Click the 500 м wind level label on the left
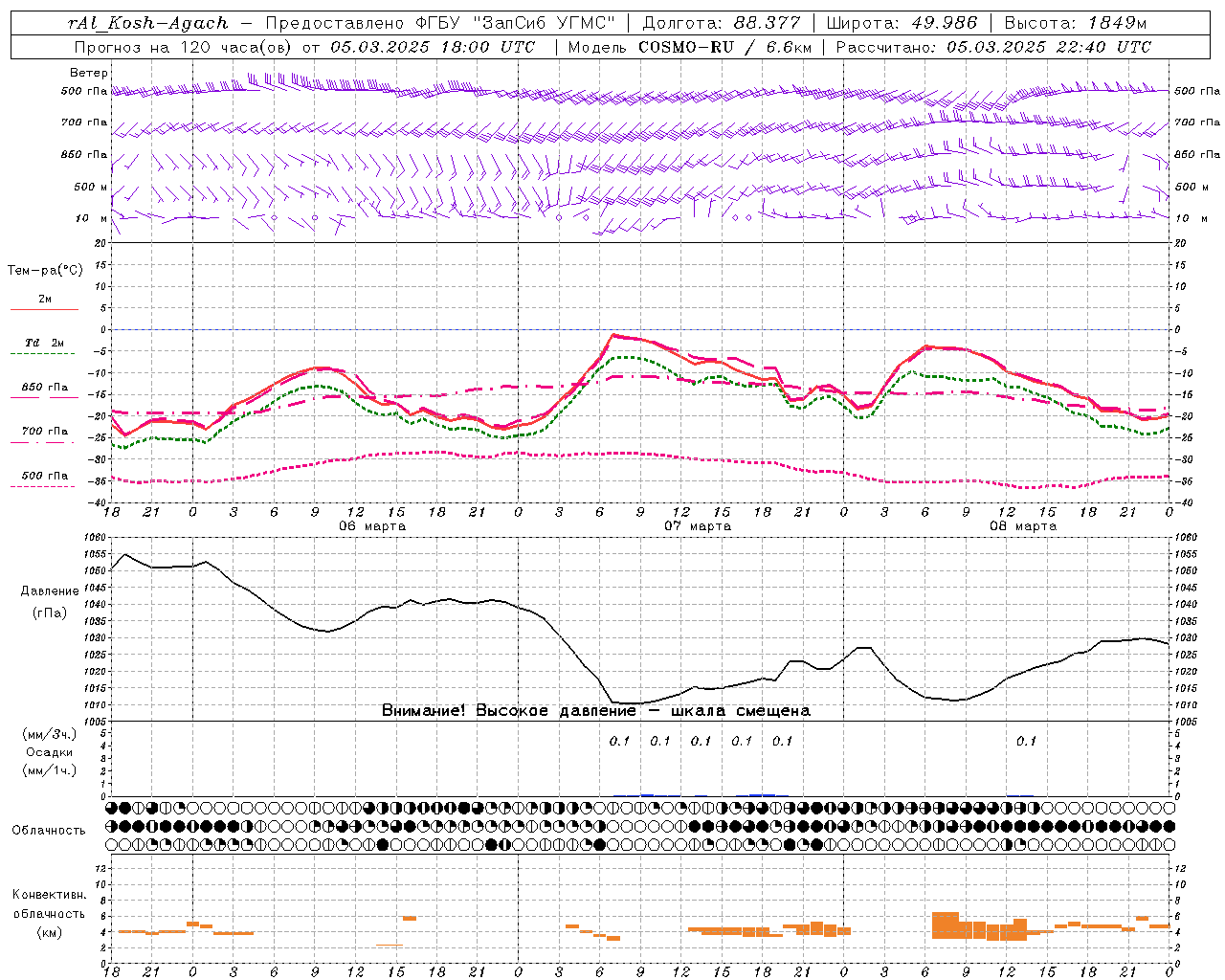The image size is (1225, 980). pyautogui.click(x=85, y=187)
